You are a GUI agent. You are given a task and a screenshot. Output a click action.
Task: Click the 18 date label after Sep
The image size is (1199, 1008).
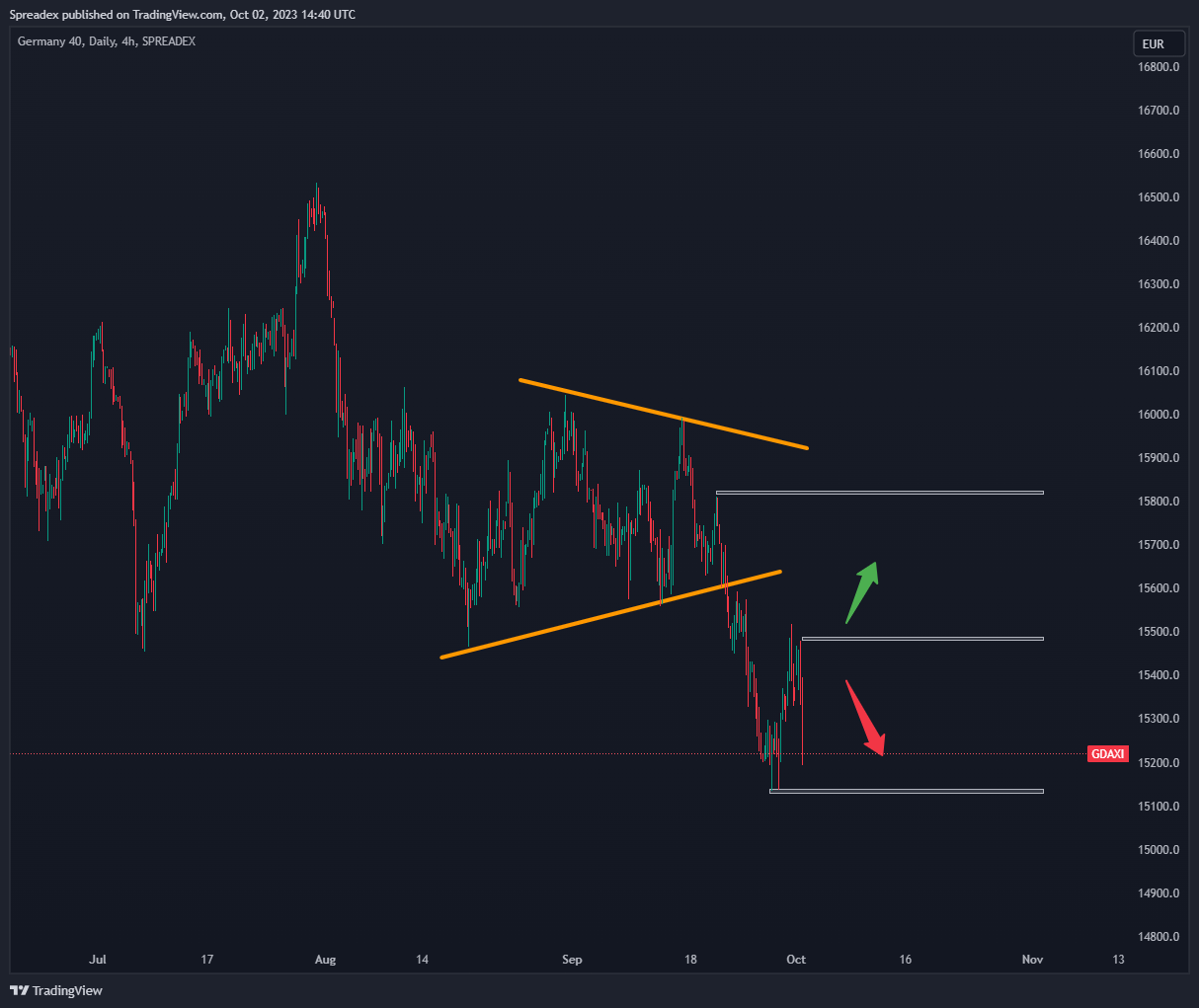690,960
